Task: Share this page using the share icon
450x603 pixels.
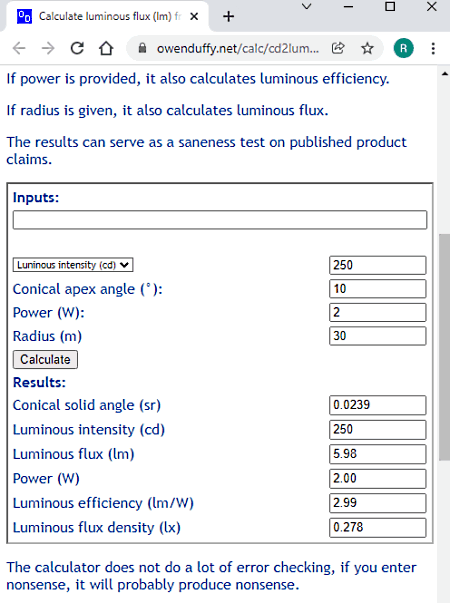Action: [338, 48]
